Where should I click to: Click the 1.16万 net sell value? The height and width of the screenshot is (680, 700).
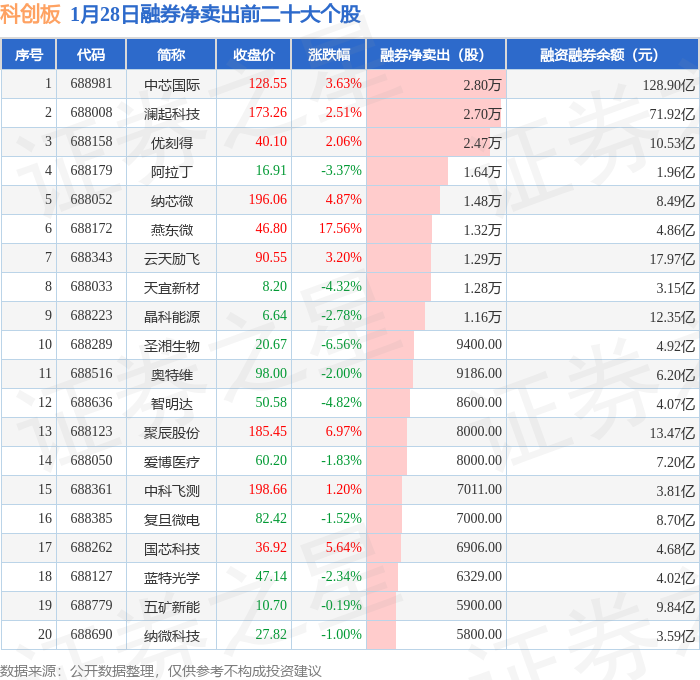(x=482, y=317)
